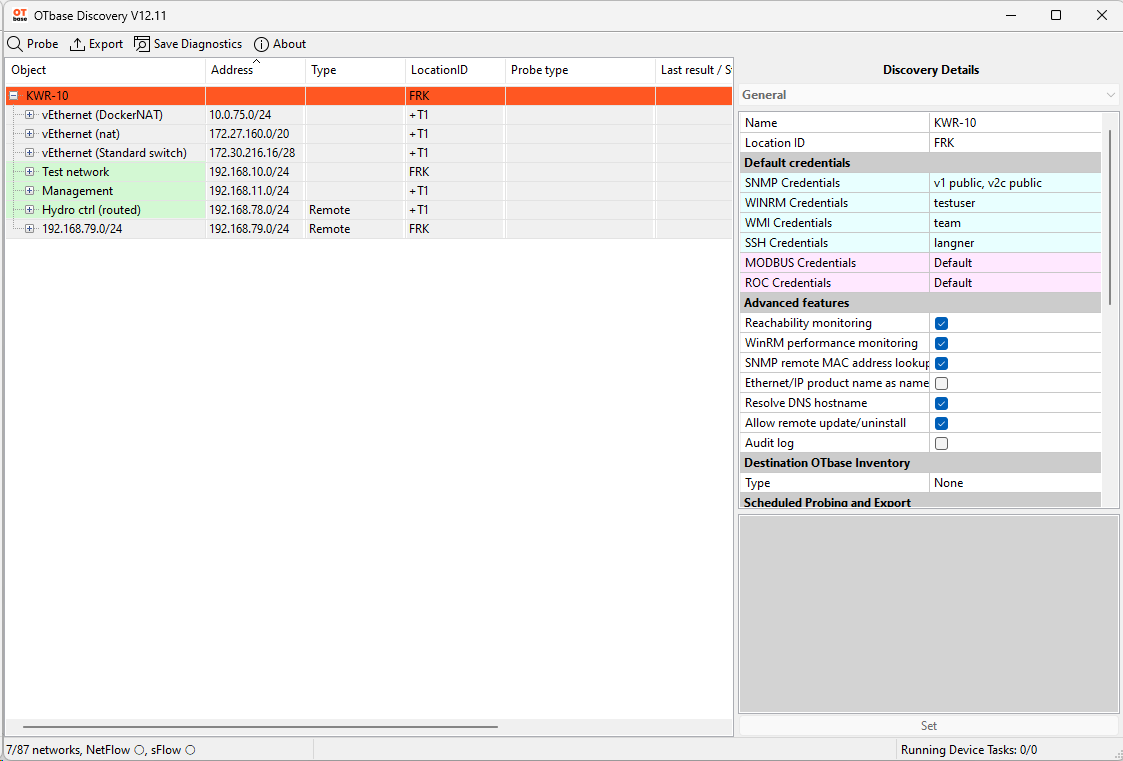Click the Export upload icon
The height and width of the screenshot is (761, 1123).
(x=77, y=44)
